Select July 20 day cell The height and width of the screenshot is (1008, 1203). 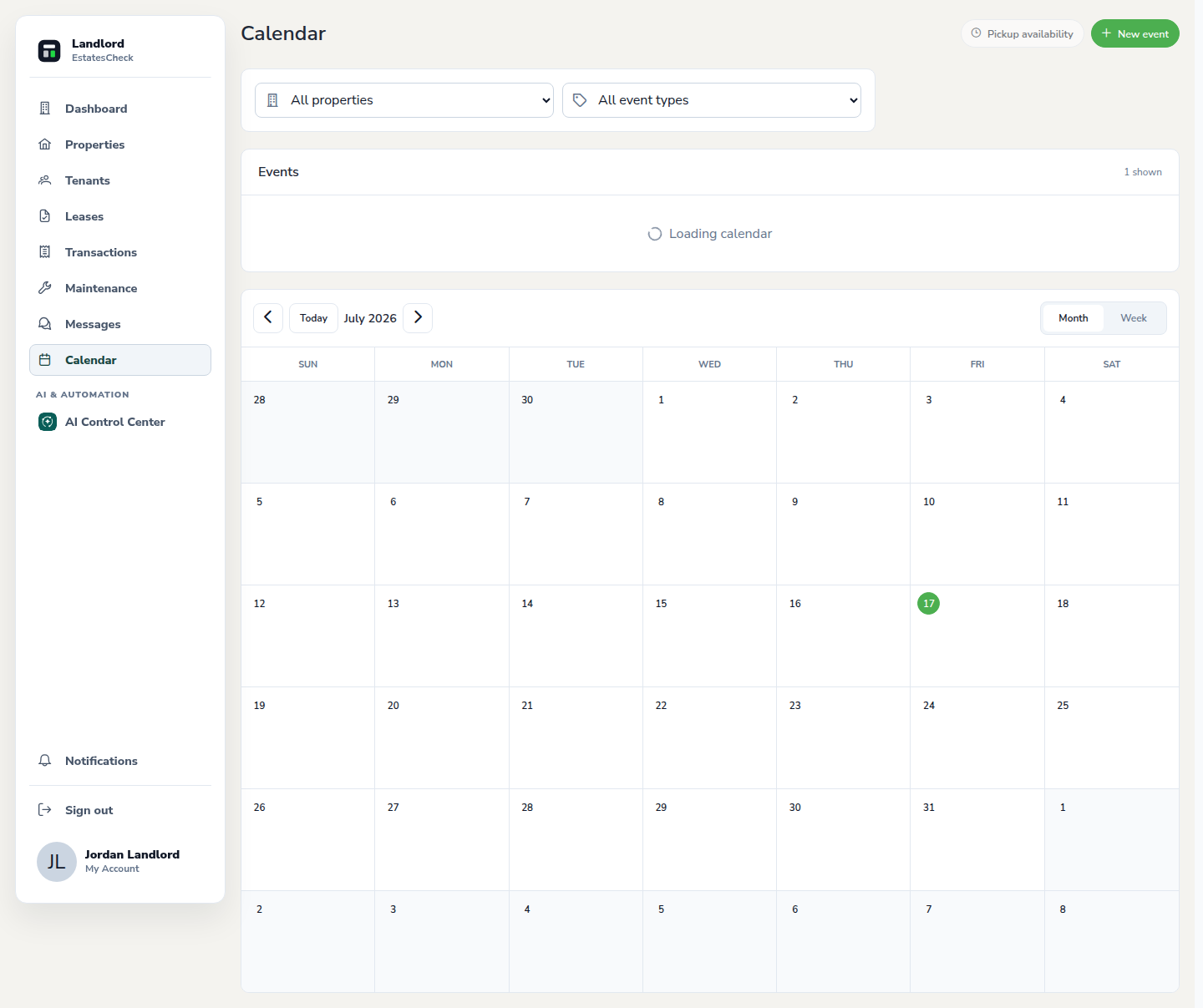(442, 738)
